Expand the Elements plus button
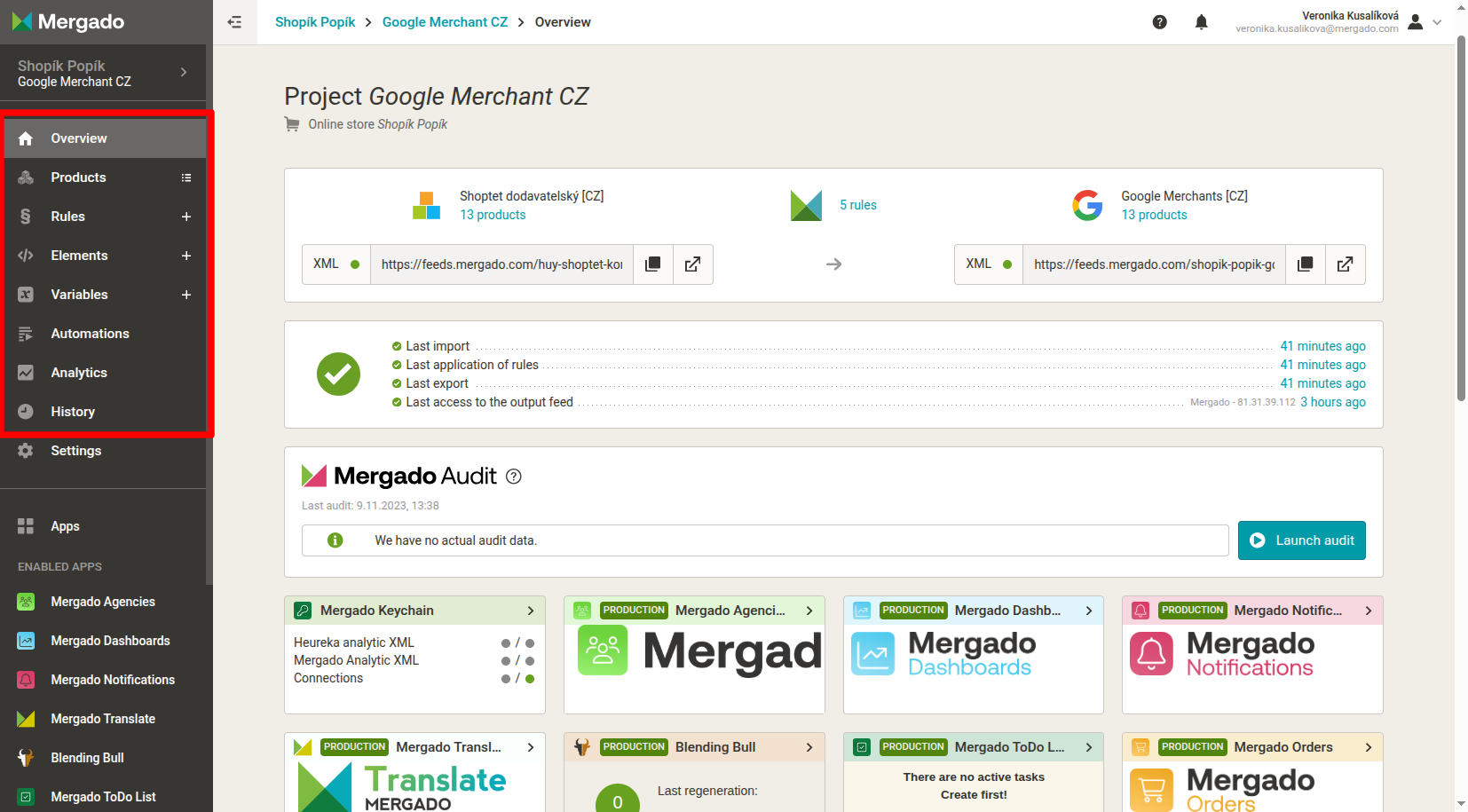The width and height of the screenshot is (1468, 812). [x=186, y=256]
